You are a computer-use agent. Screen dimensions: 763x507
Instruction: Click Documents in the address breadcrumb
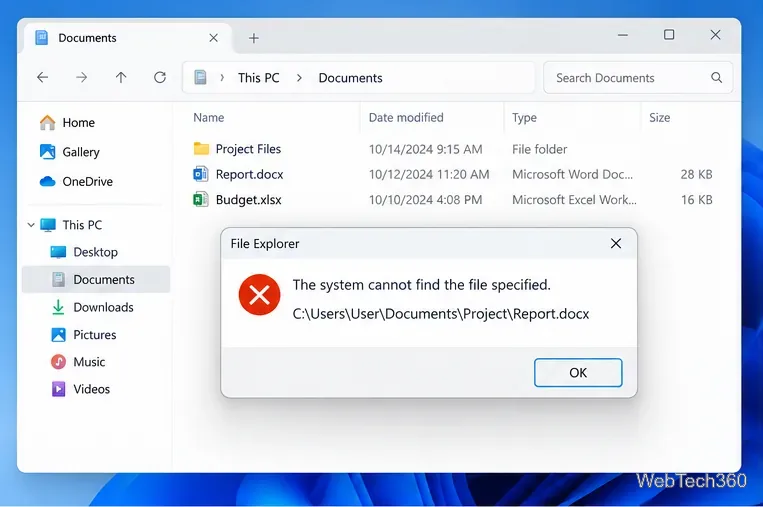tap(350, 78)
